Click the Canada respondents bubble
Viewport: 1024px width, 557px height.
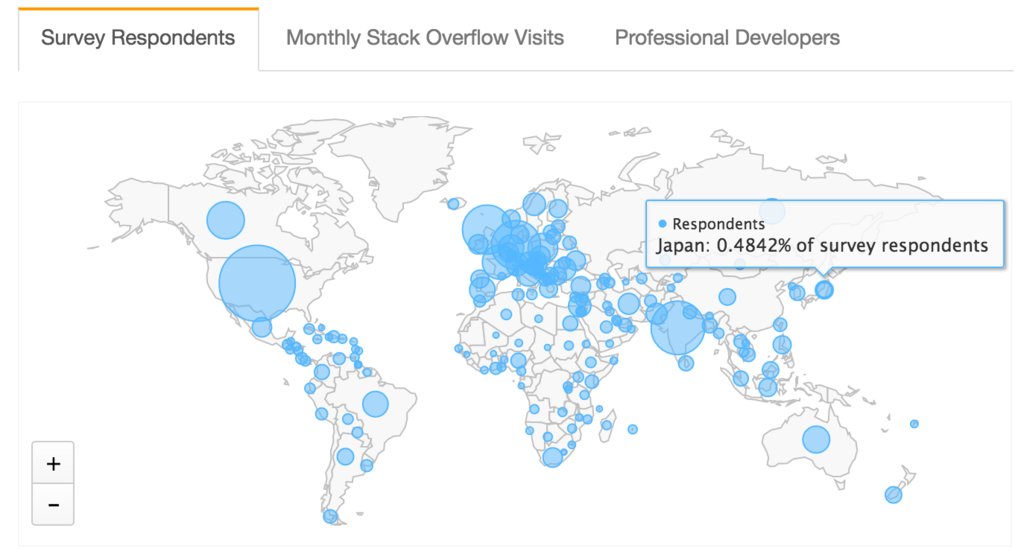[226, 220]
